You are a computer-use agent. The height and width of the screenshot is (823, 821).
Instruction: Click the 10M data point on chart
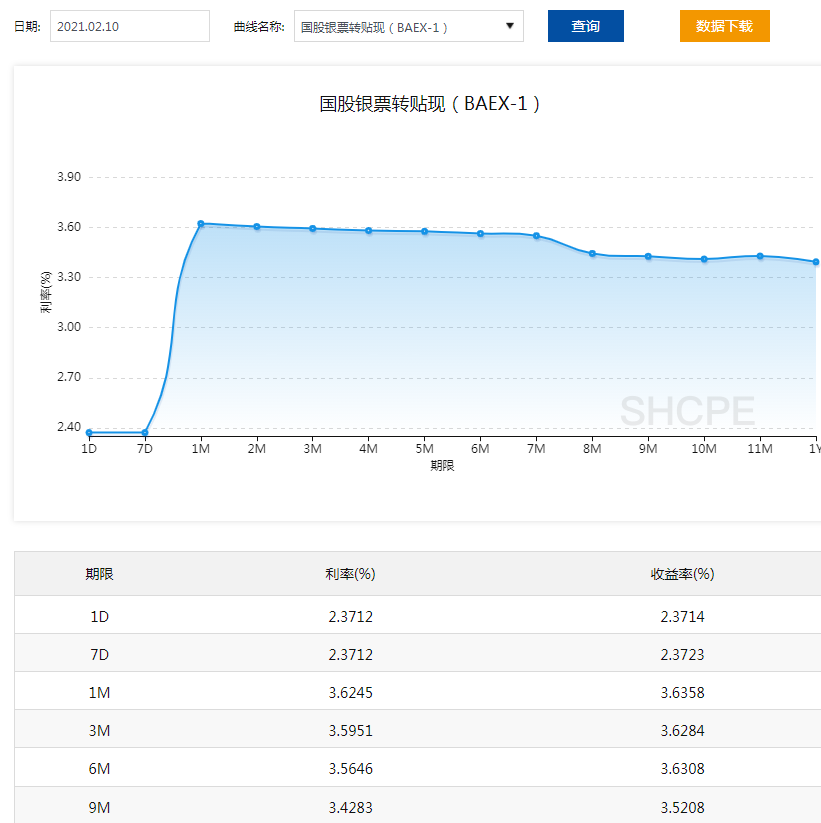(704, 259)
